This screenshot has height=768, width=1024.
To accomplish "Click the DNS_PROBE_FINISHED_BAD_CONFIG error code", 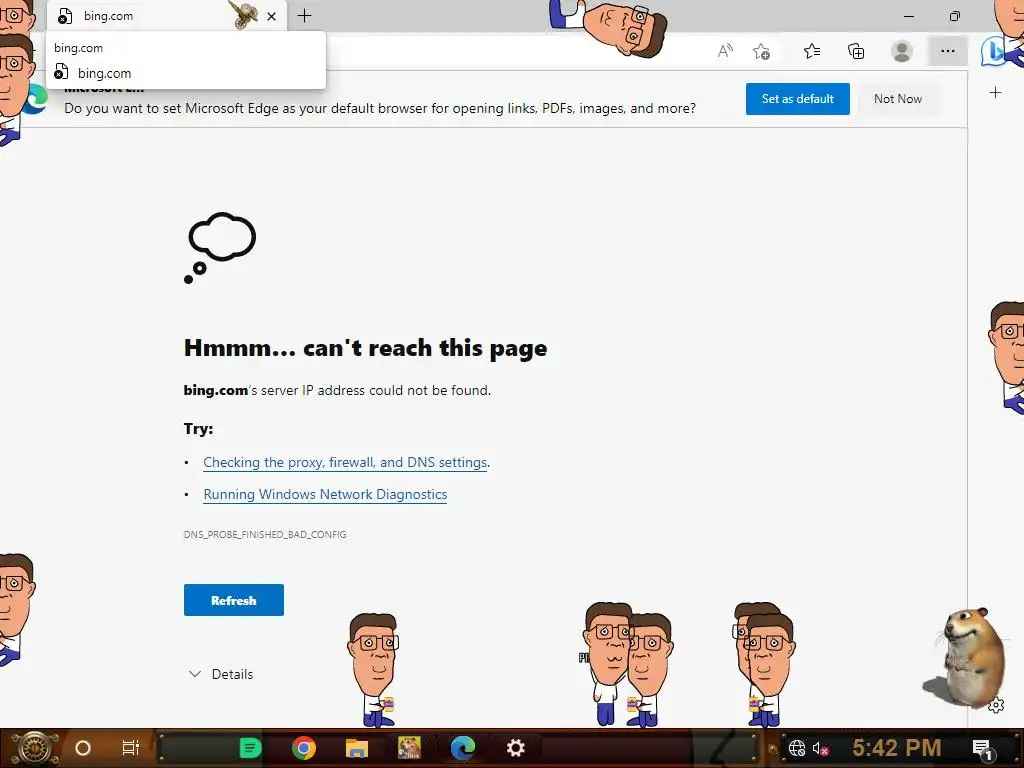I will [x=265, y=534].
